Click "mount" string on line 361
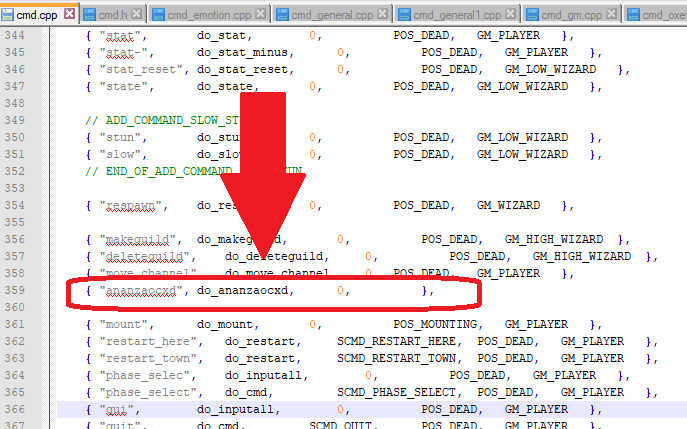This screenshot has width=687, height=429. 124,324
